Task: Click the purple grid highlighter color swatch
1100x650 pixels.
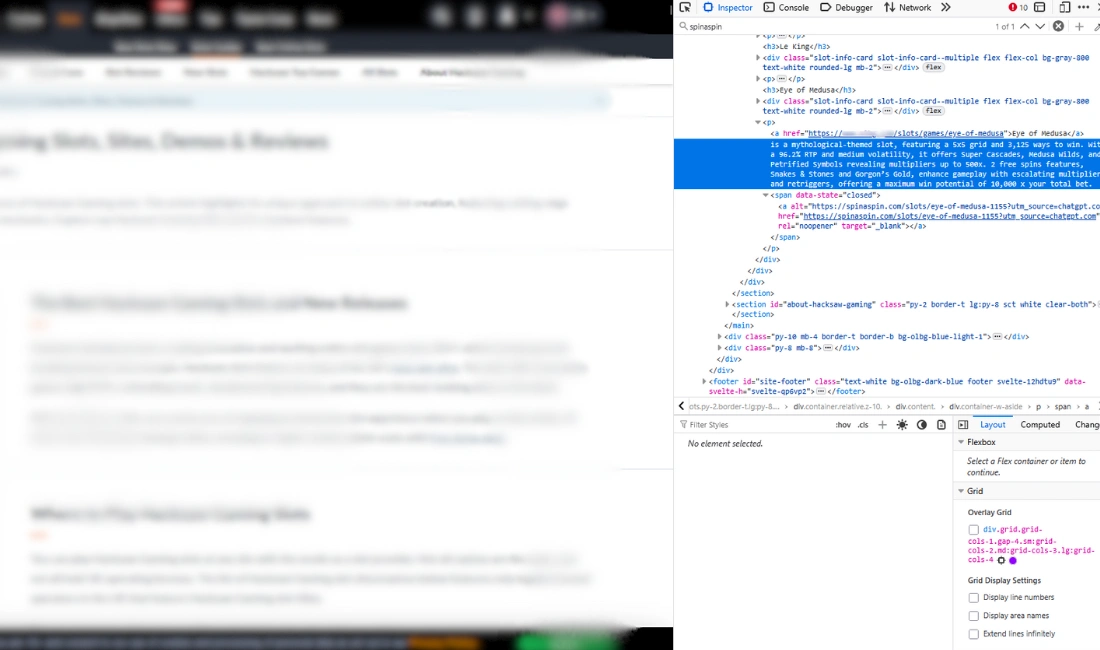Action: (x=1013, y=560)
